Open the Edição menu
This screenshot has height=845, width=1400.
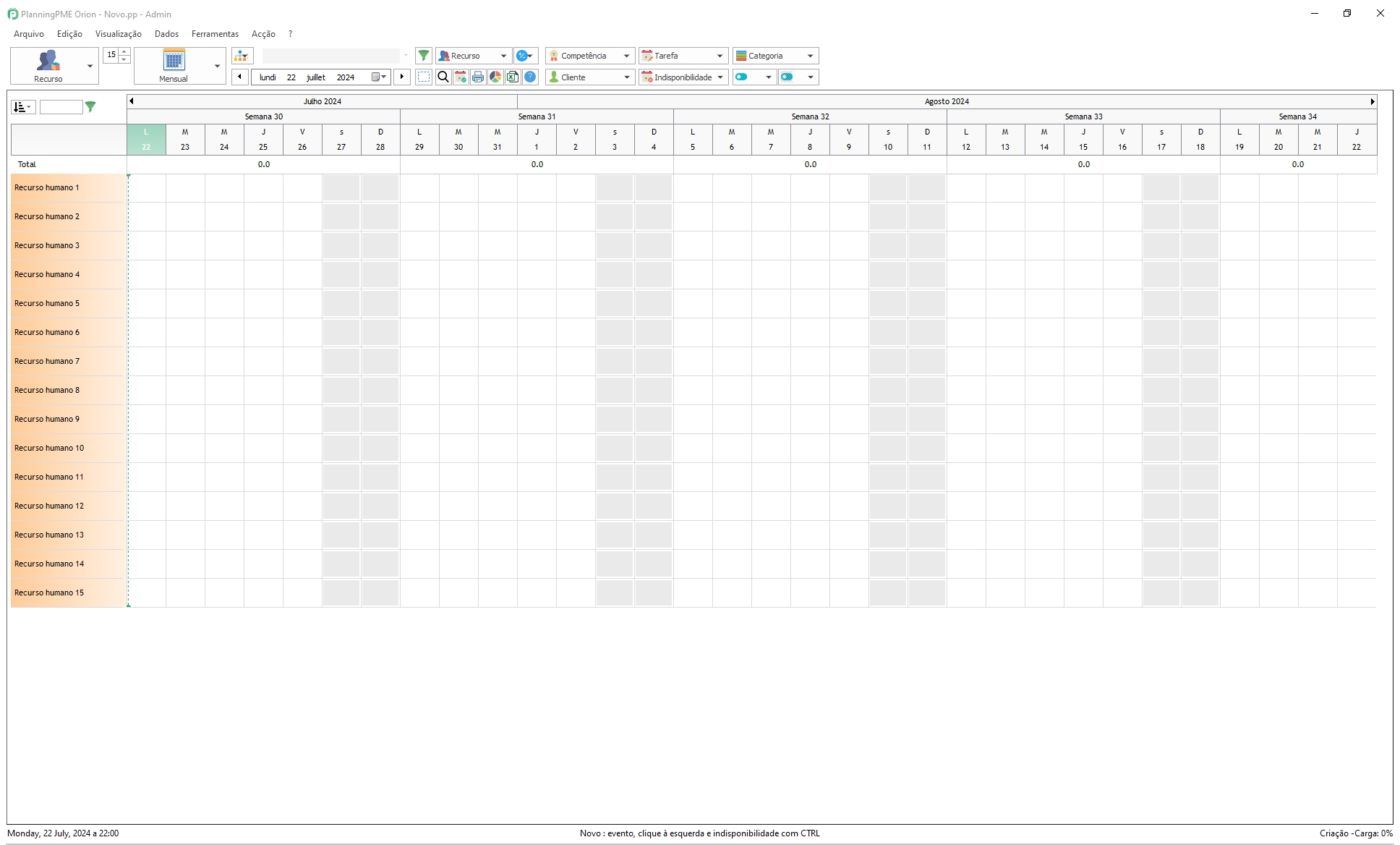(69, 34)
